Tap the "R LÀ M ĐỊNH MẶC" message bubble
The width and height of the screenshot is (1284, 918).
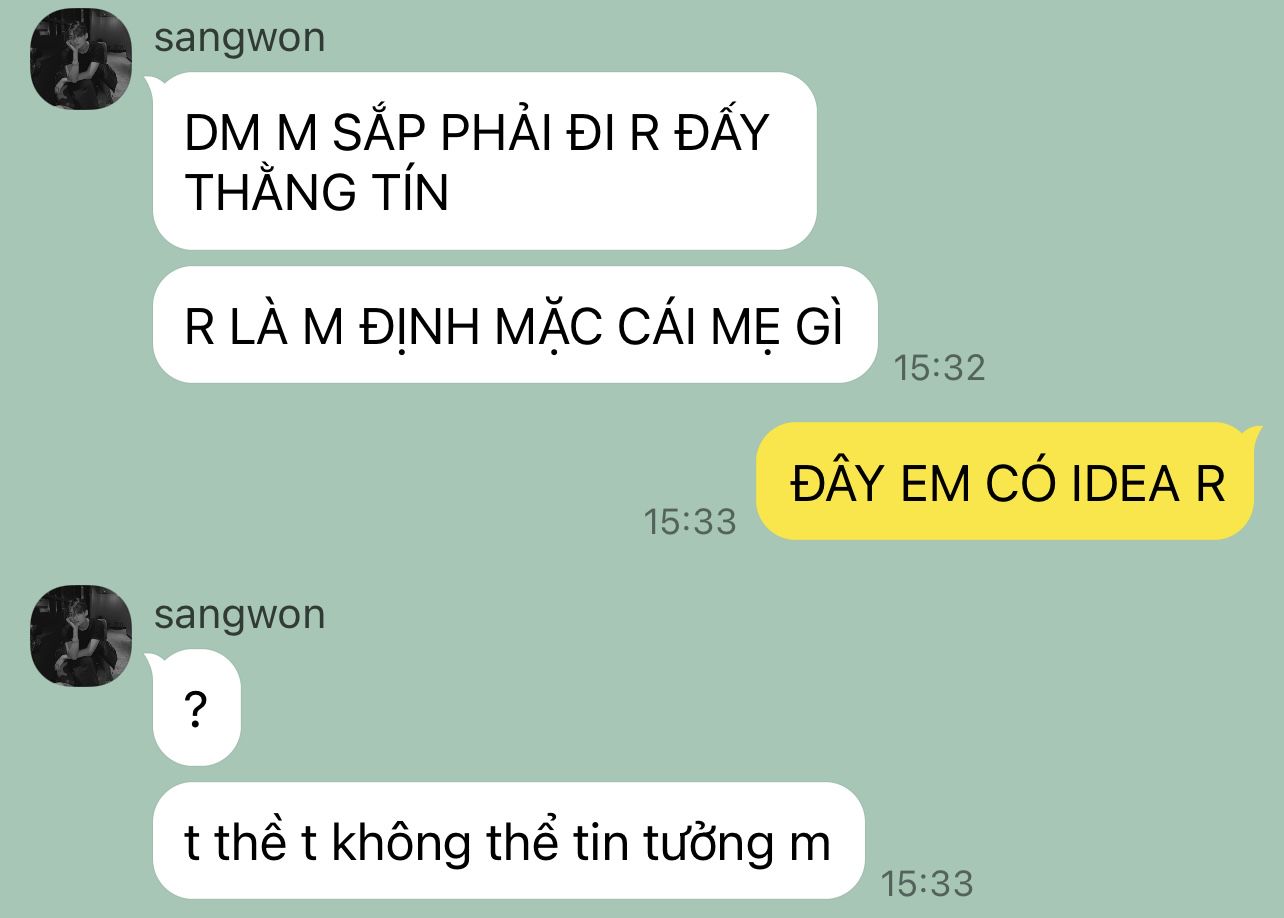[514, 325]
